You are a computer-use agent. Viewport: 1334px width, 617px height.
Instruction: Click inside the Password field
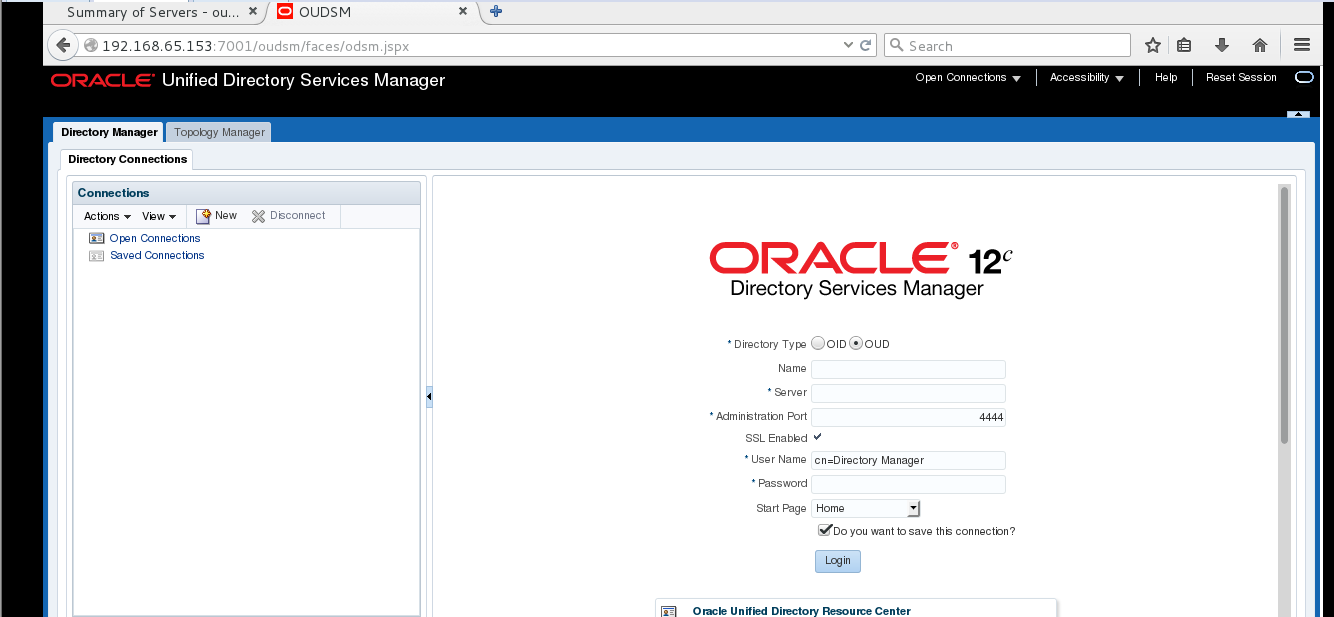907,484
